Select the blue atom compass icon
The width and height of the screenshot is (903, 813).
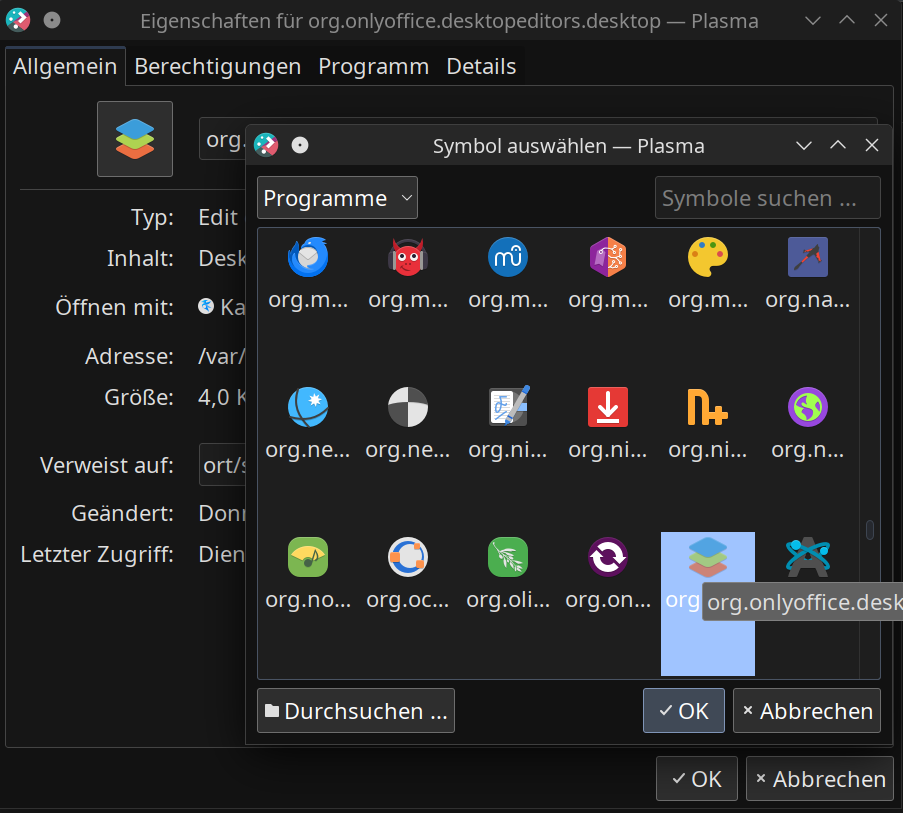807,557
